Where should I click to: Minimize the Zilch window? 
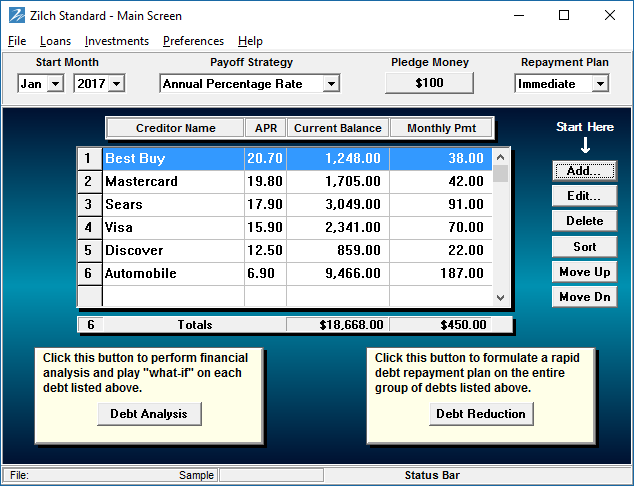[x=519, y=16]
